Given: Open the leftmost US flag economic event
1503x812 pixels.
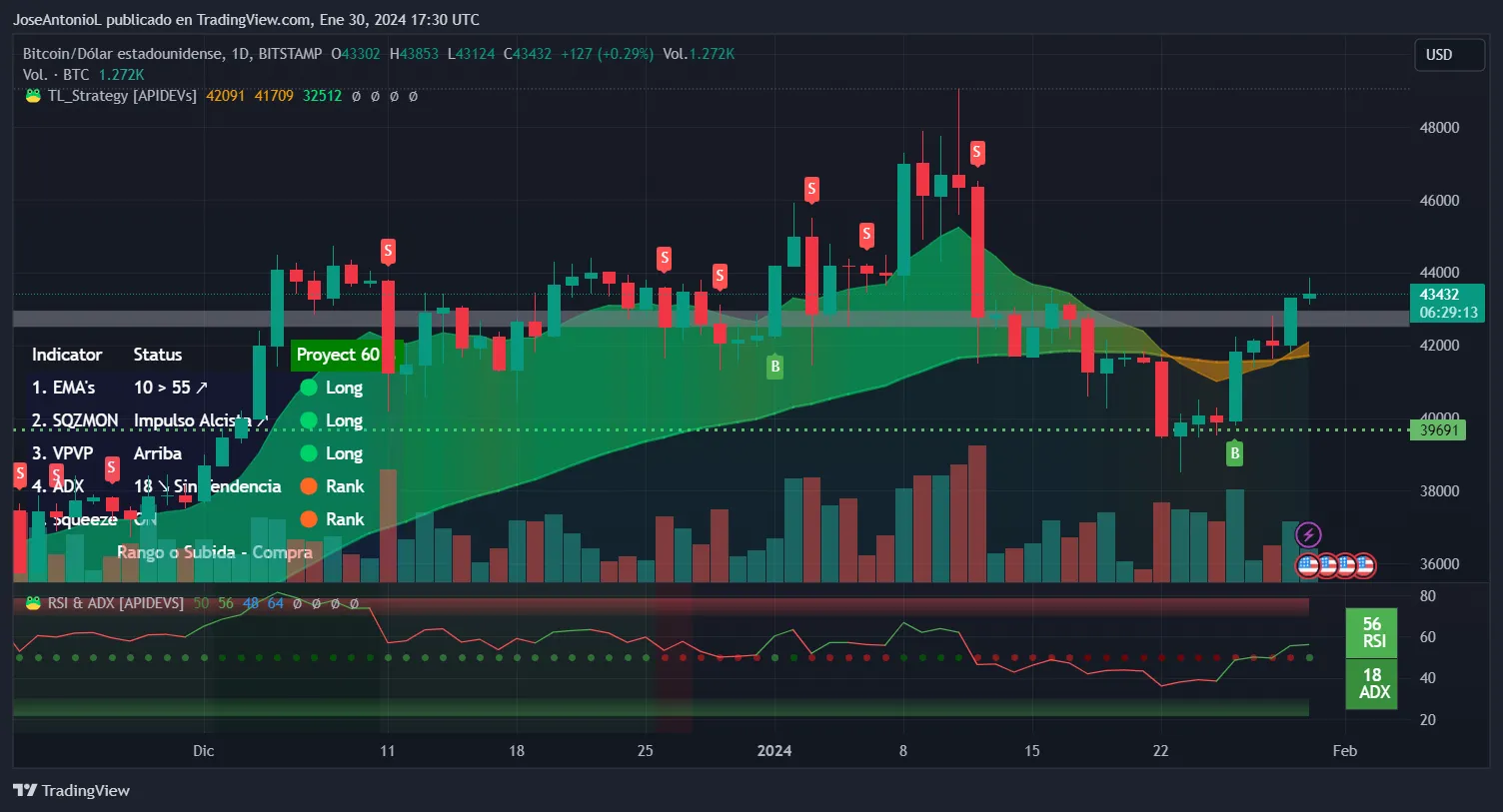Looking at the screenshot, I should (x=1308, y=566).
